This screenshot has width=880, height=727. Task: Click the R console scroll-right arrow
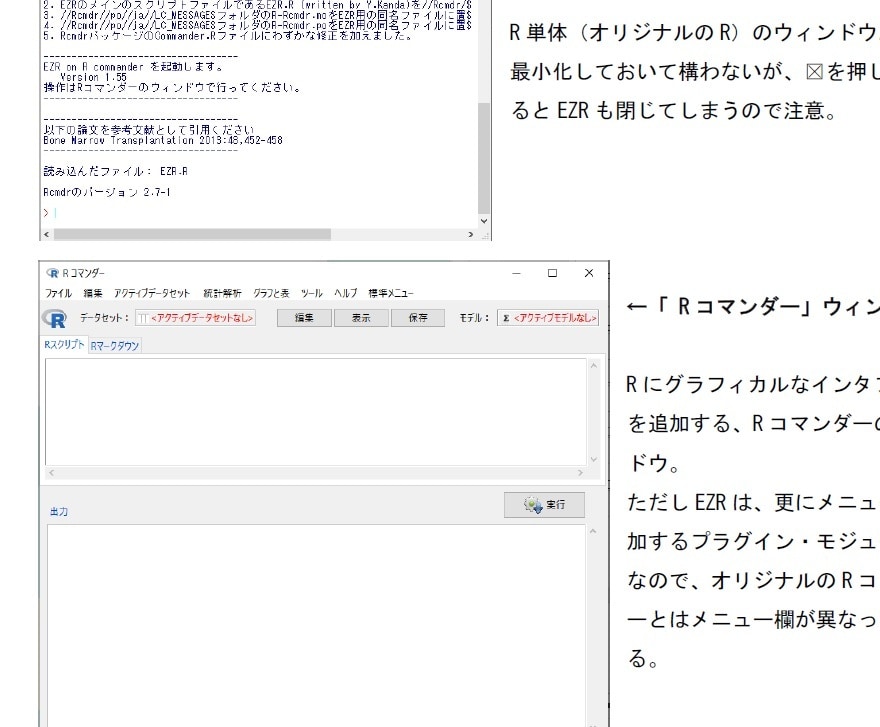pyautogui.click(x=471, y=234)
